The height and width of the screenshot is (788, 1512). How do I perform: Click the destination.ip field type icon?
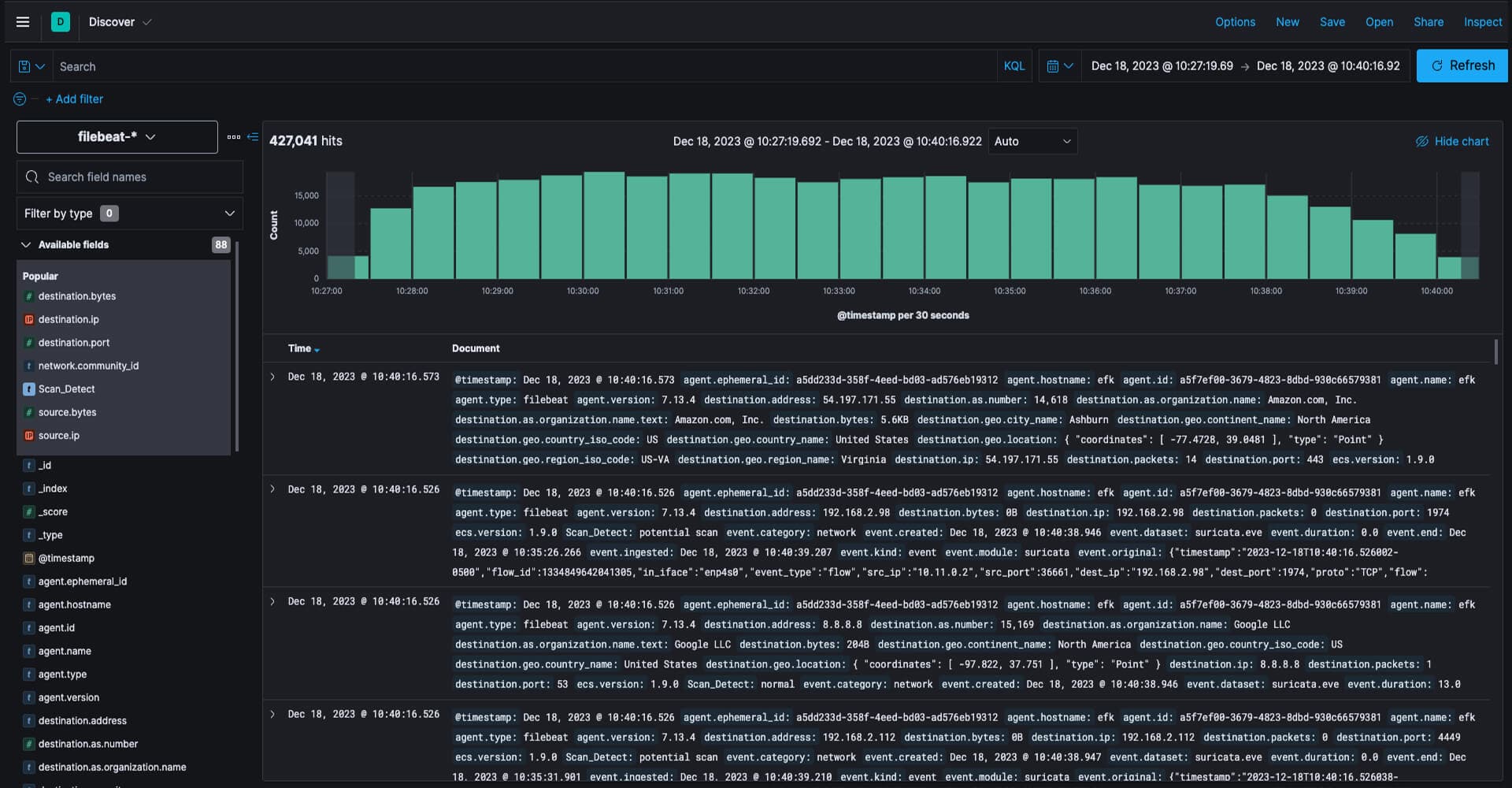click(29, 320)
